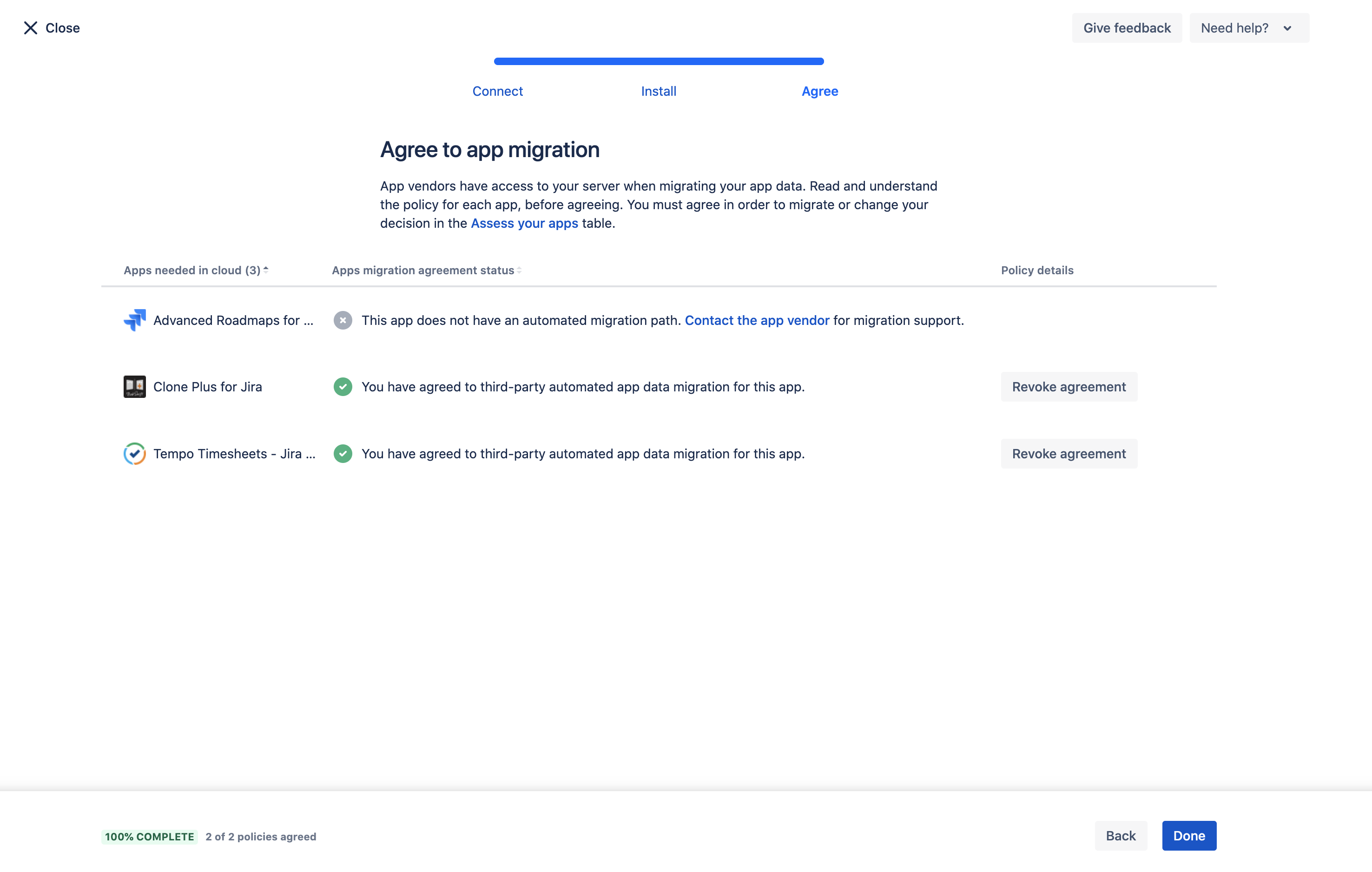Contact the app vendor link for Advanced Roadmaps
The height and width of the screenshot is (872, 1372).
tap(757, 320)
